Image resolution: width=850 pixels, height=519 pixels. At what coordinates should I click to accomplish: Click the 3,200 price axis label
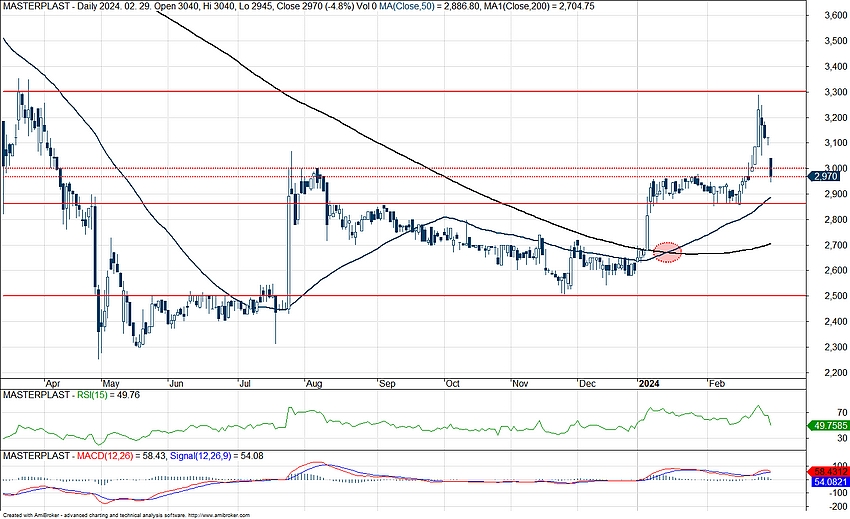click(834, 117)
